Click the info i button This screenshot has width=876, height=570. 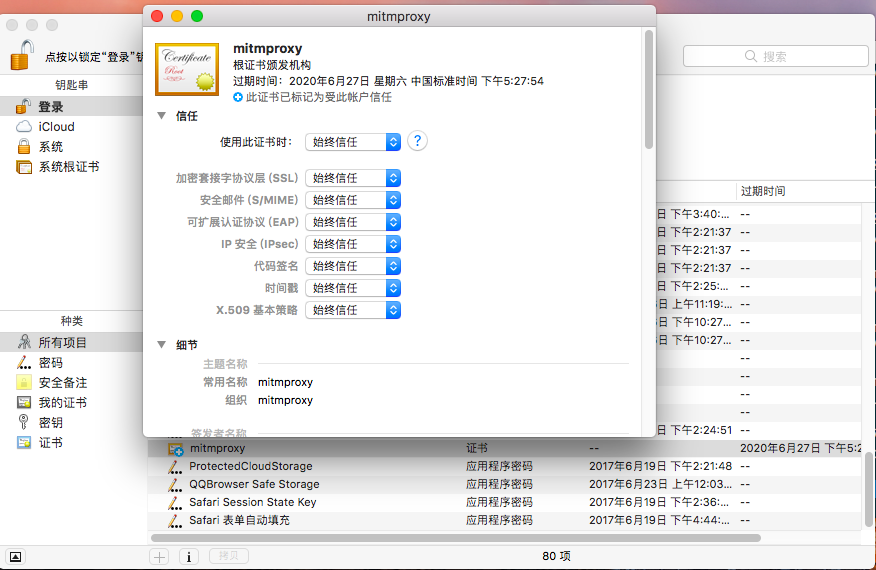point(189,557)
